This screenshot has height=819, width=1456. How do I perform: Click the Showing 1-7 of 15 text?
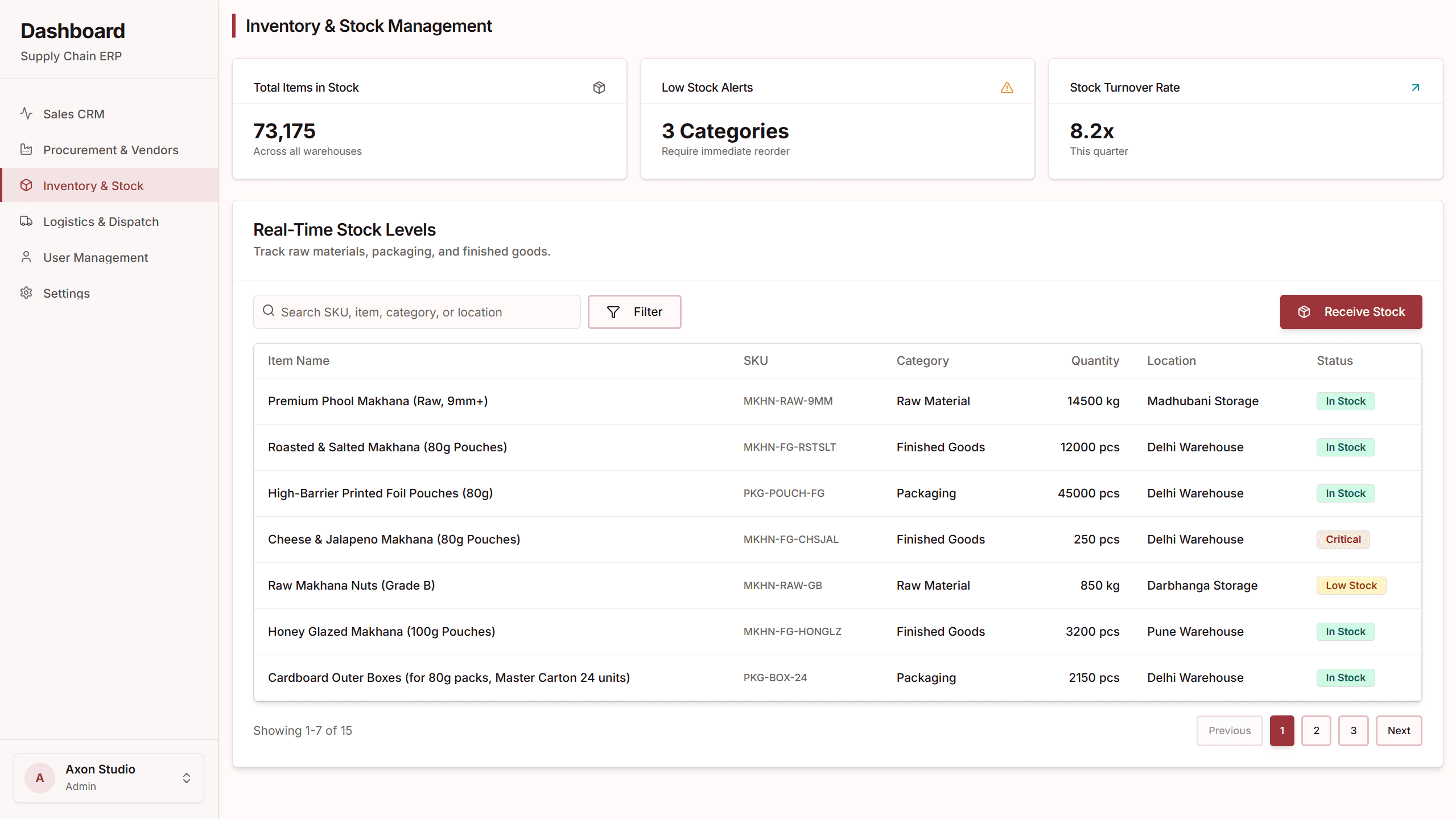pyautogui.click(x=303, y=731)
